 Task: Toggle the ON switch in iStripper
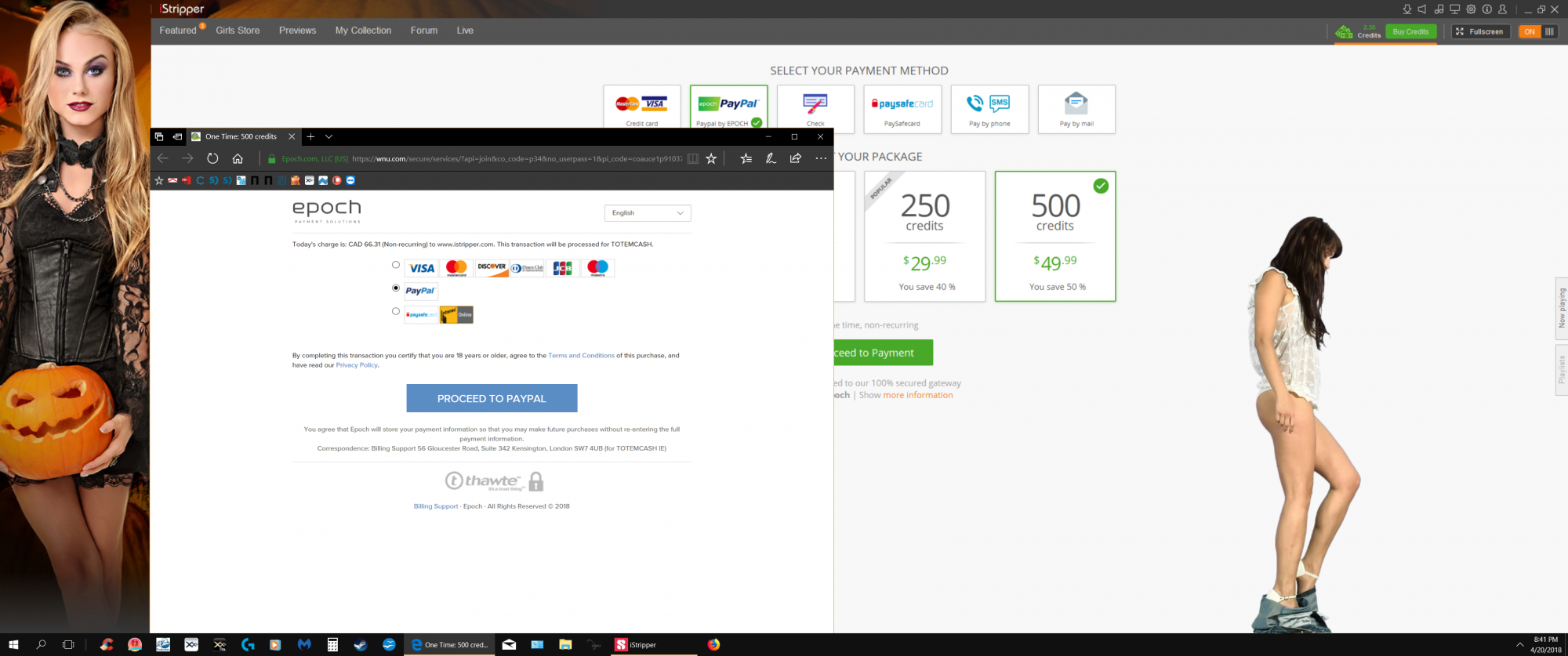(x=1538, y=31)
